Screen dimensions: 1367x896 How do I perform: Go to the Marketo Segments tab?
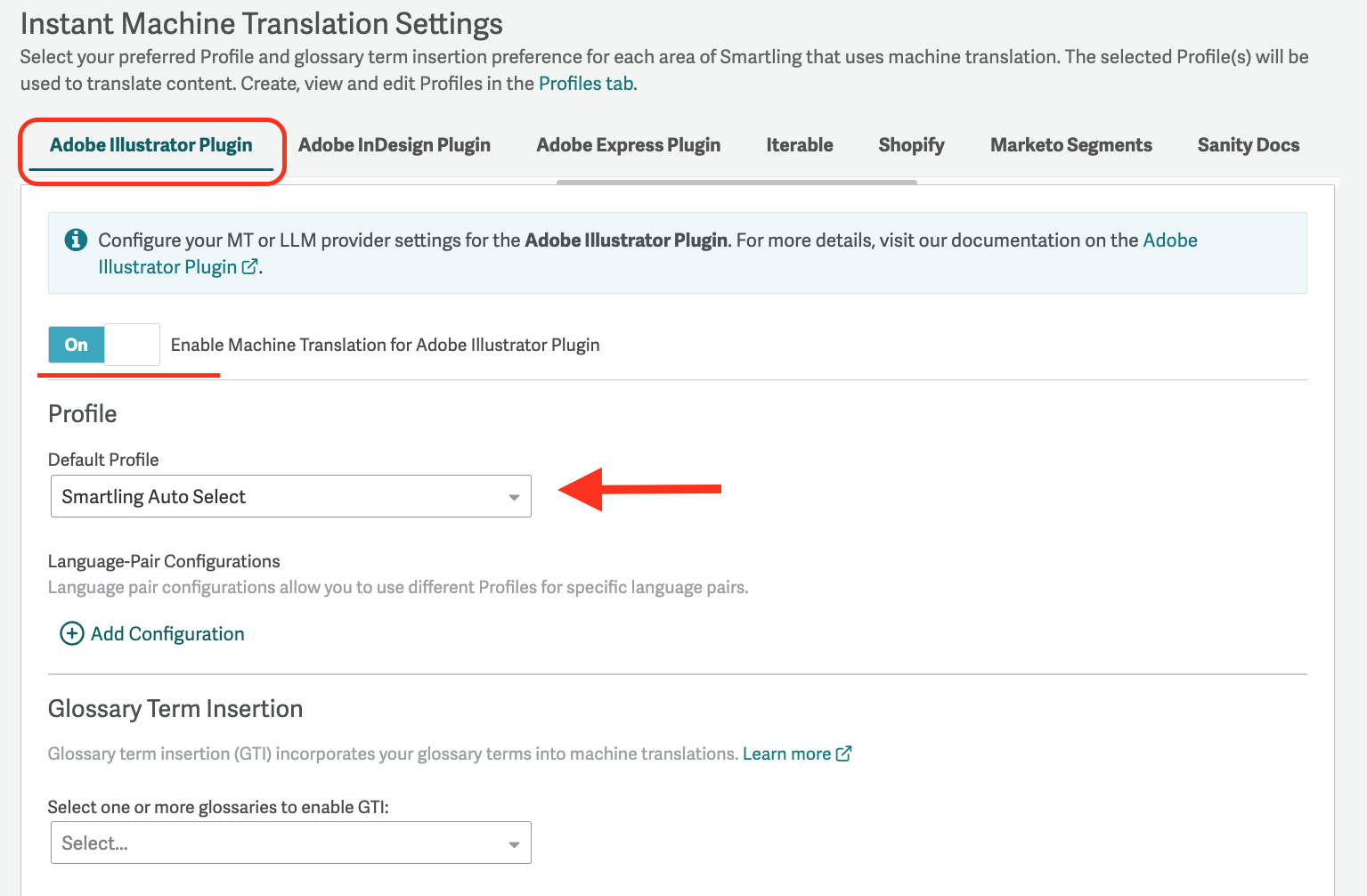pyautogui.click(x=1071, y=145)
